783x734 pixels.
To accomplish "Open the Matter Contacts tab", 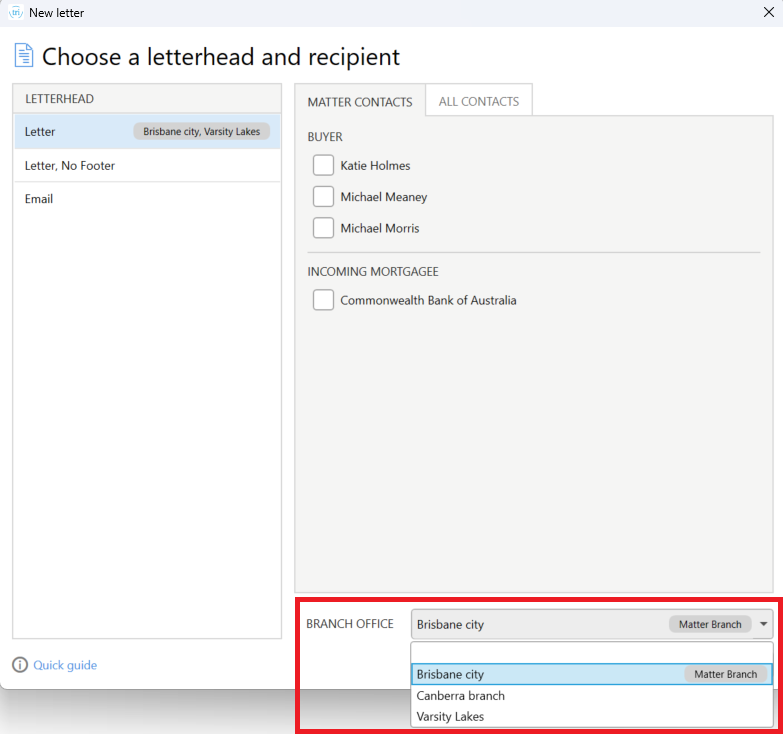I will 360,102.
